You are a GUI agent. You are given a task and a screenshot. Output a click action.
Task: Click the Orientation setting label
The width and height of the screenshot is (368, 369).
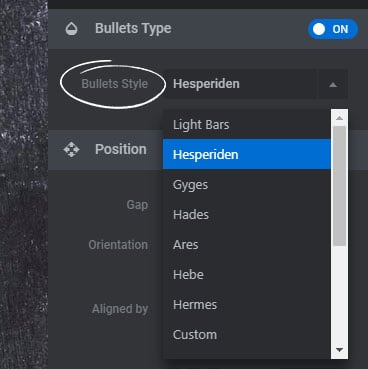coord(118,245)
